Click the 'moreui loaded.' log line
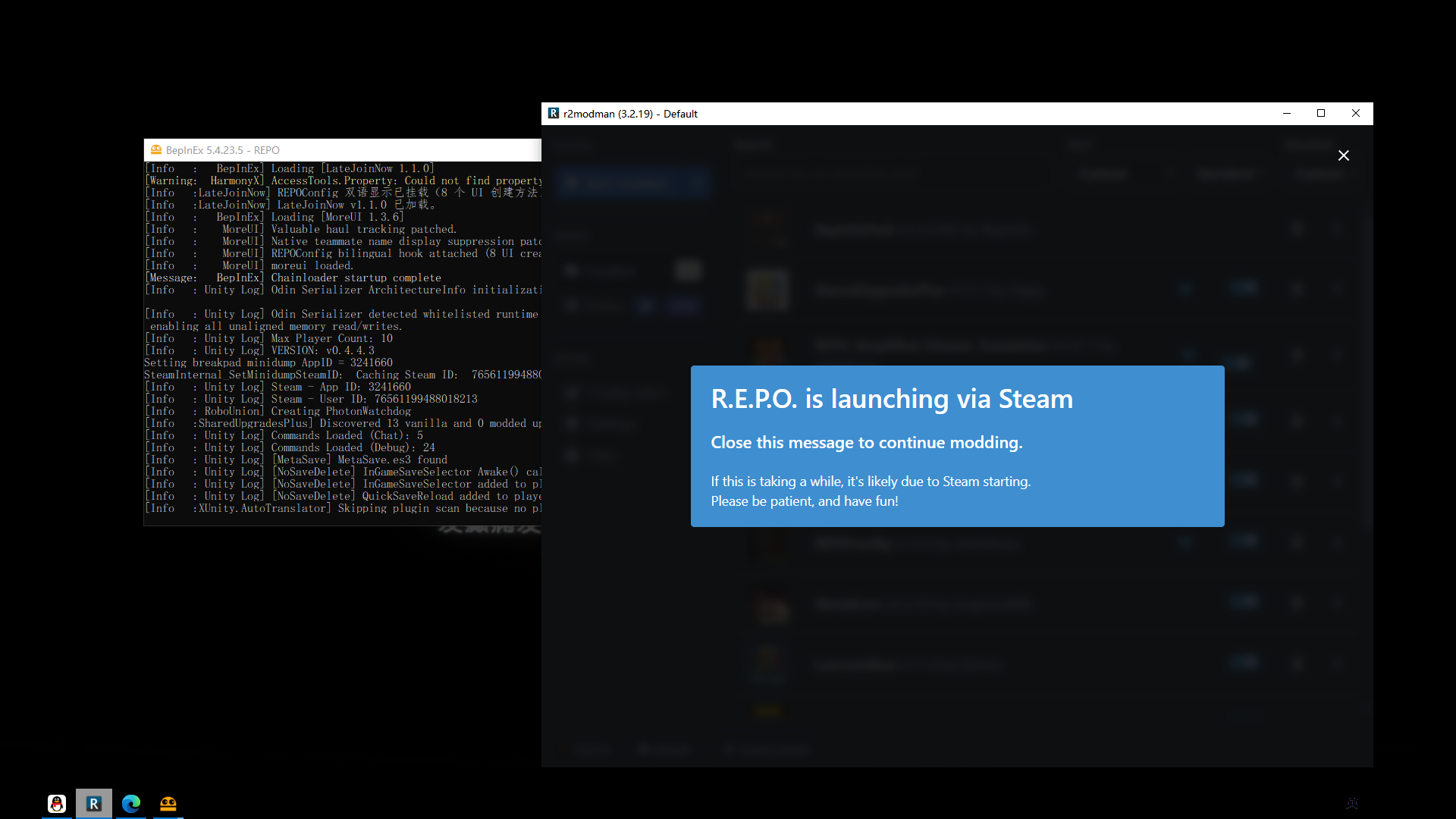This screenshot has height=819, width=1456. 249,265
